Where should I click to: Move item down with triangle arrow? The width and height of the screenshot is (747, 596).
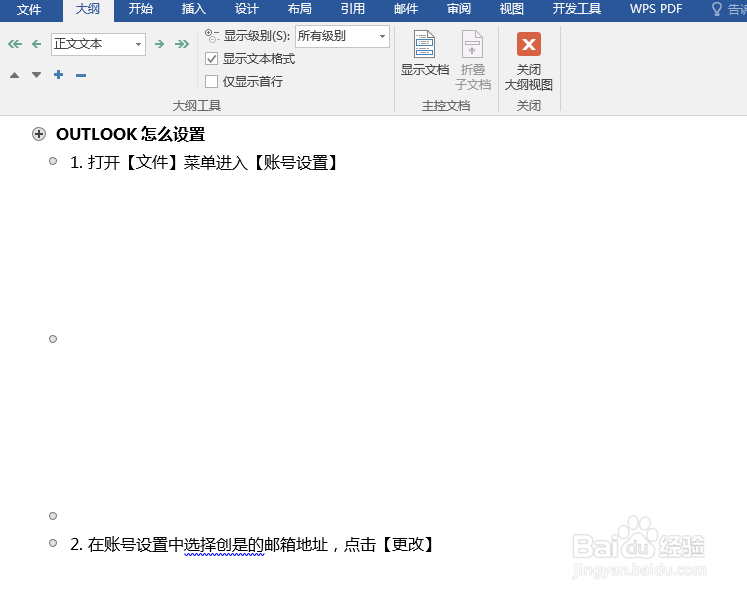(x=36, y=75)
